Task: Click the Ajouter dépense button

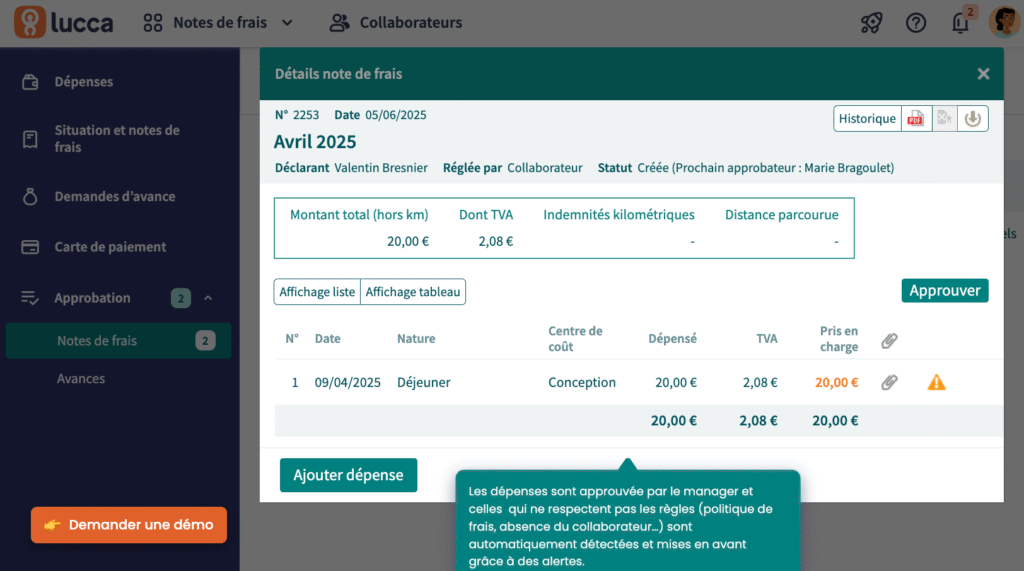Action: click(x=348, y=475)
